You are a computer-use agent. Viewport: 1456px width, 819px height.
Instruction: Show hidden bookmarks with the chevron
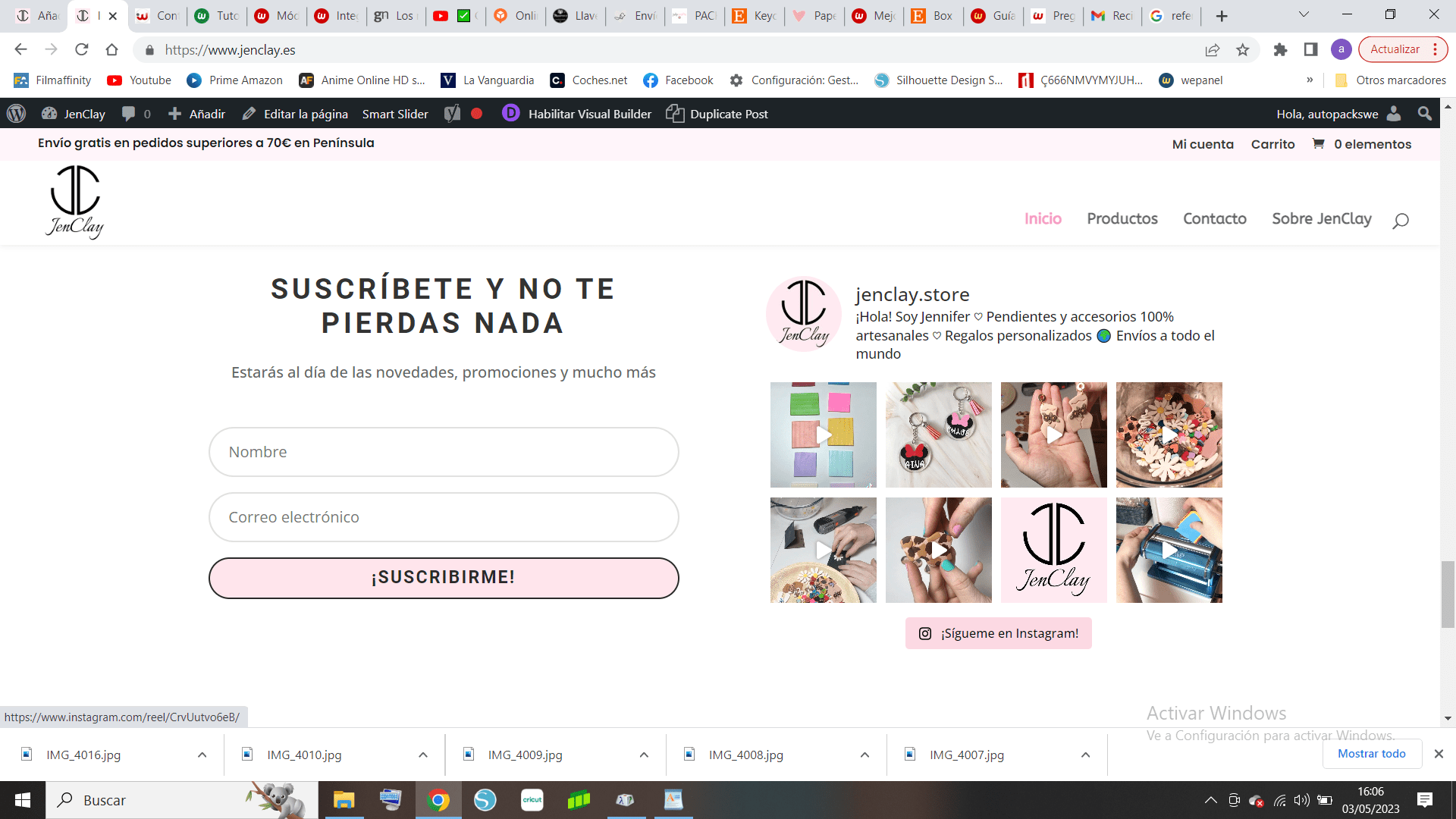click(1310, 80)
